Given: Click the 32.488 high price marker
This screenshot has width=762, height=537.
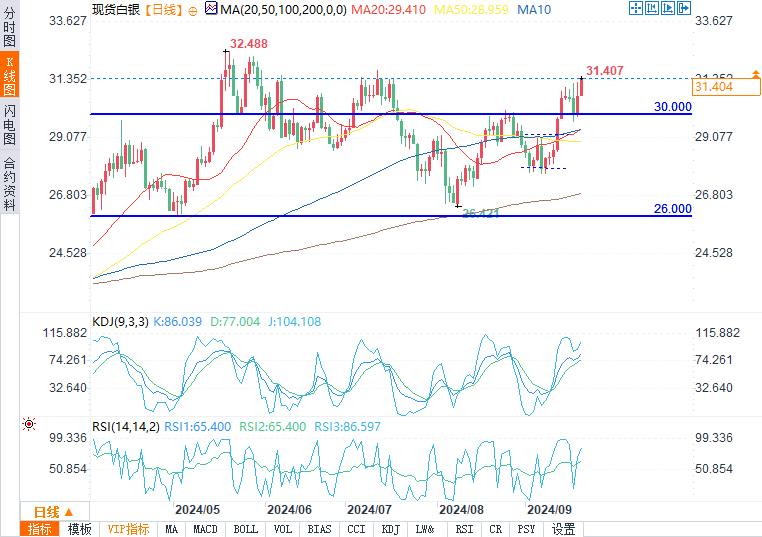Looking at the screenshot, I should tap(249, 44).
